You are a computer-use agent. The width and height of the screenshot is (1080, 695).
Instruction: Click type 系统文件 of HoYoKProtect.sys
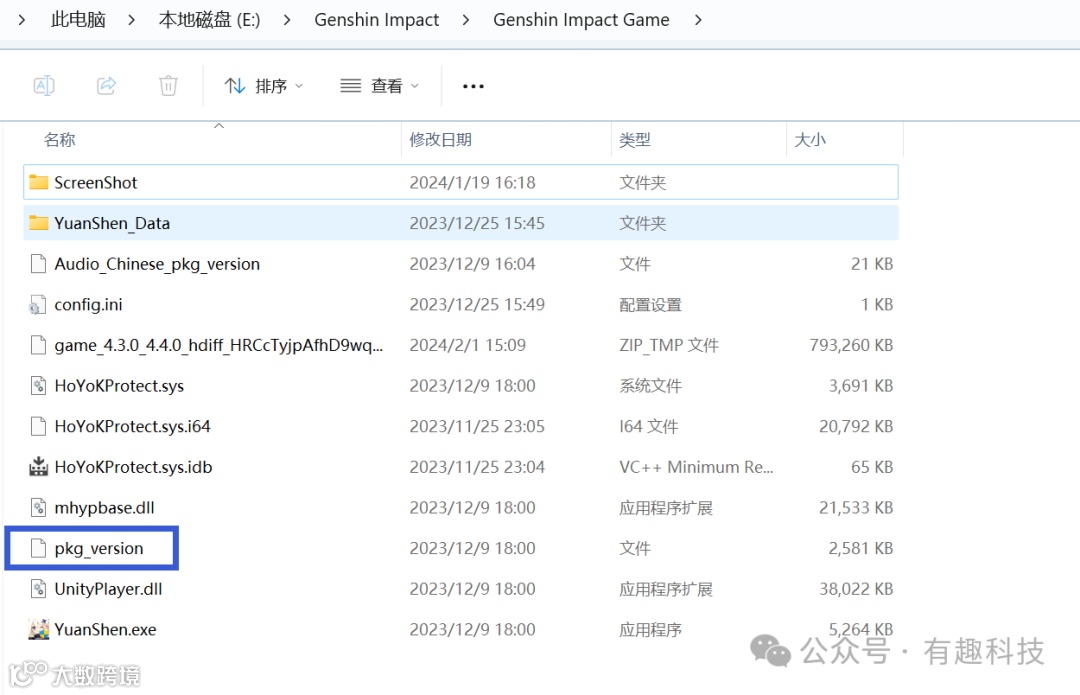(650, 386)
